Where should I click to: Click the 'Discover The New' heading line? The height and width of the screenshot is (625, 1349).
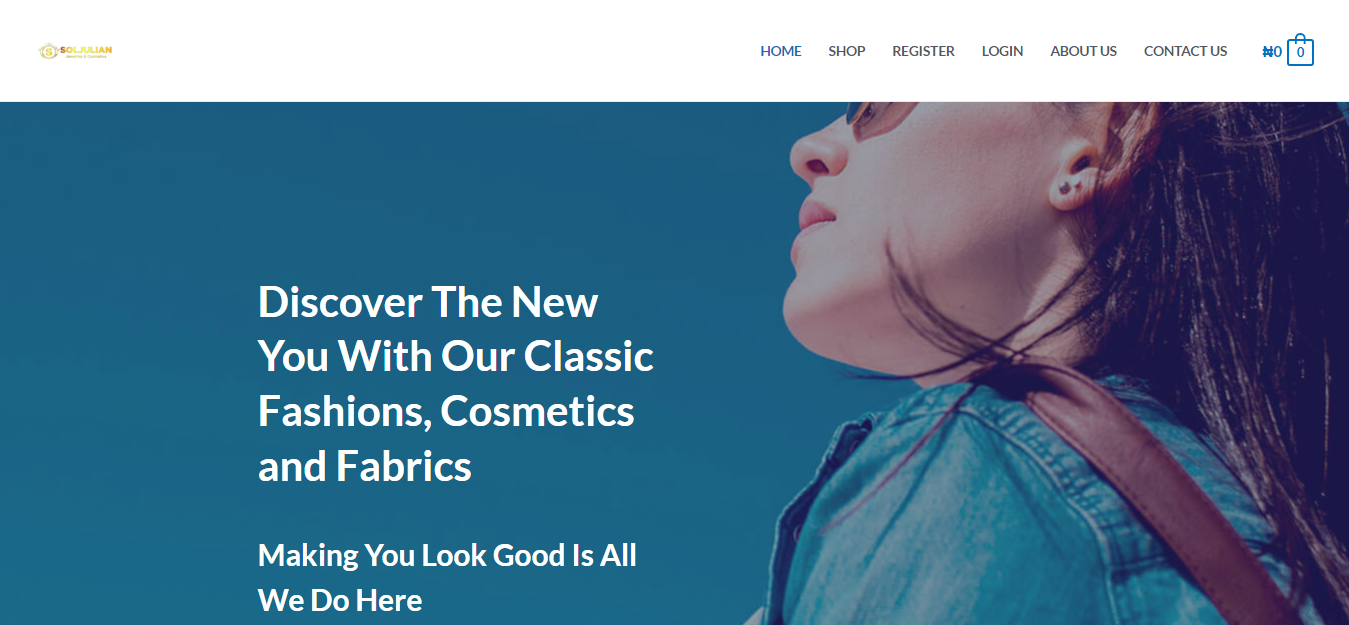pos(428,302)
